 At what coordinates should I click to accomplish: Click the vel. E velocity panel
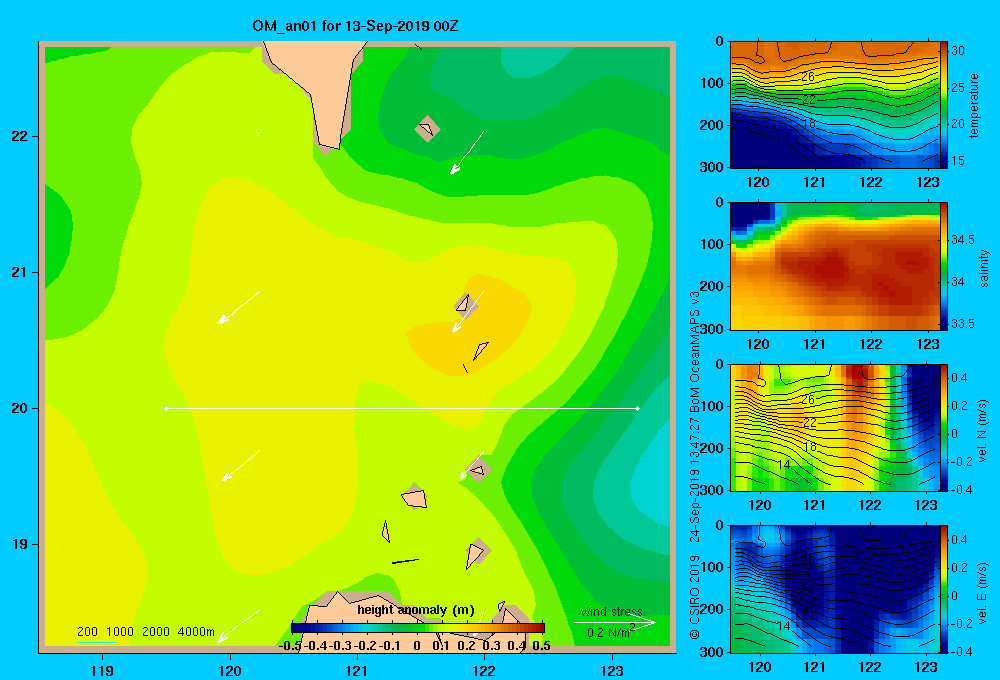834,589
